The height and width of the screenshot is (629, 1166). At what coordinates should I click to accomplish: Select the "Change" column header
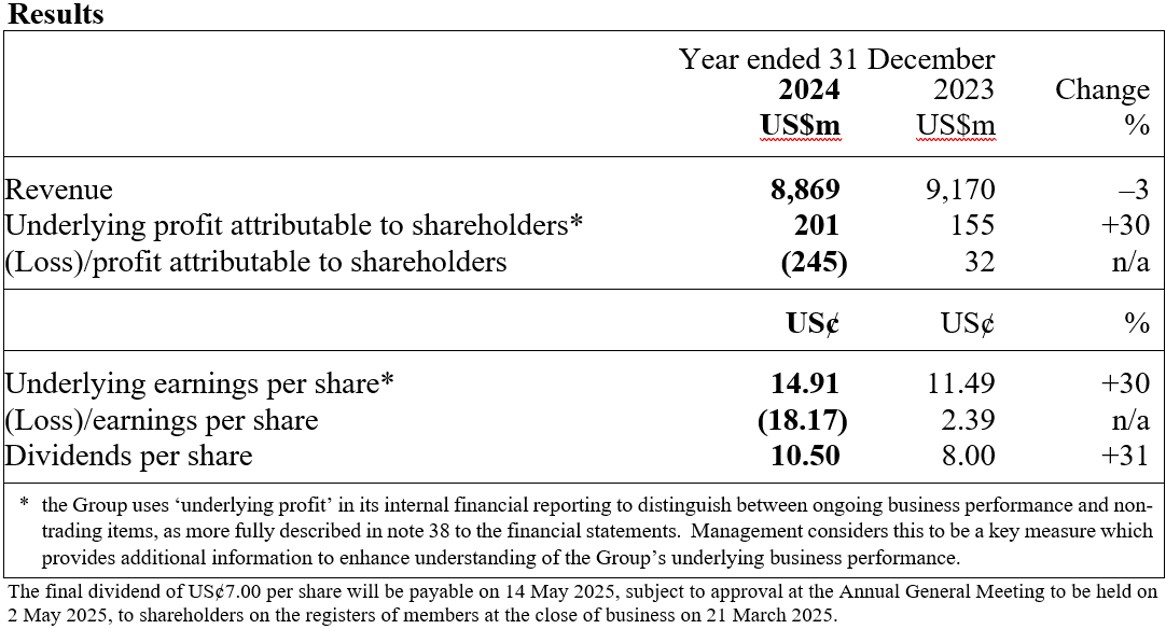[x=1102, y=90]
